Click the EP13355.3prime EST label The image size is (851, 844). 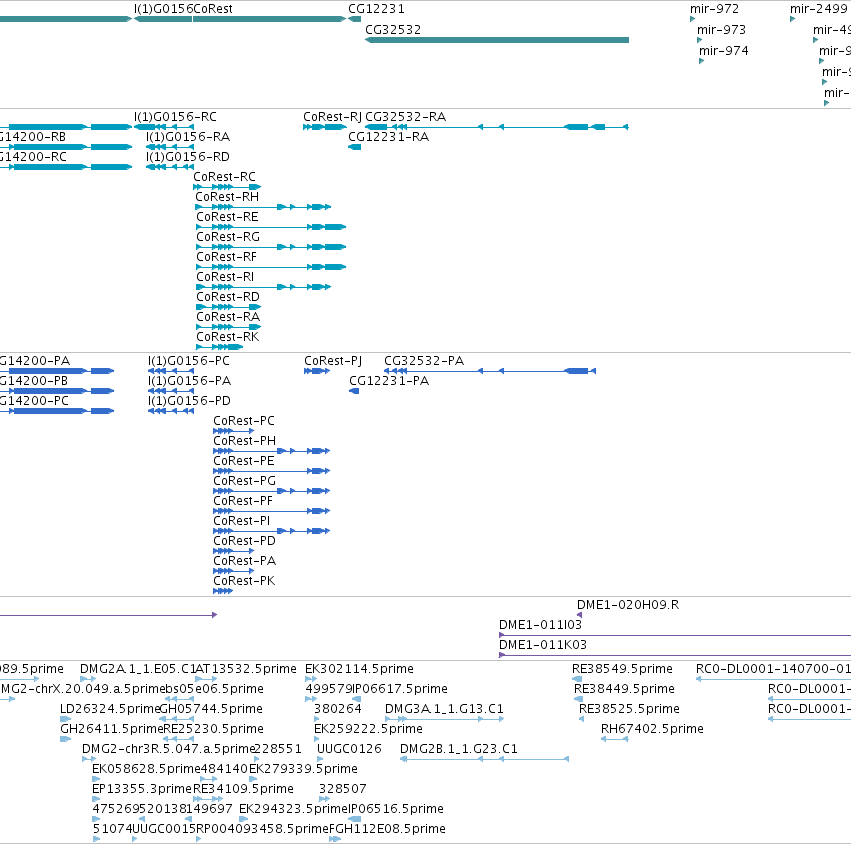pos(142,789)
